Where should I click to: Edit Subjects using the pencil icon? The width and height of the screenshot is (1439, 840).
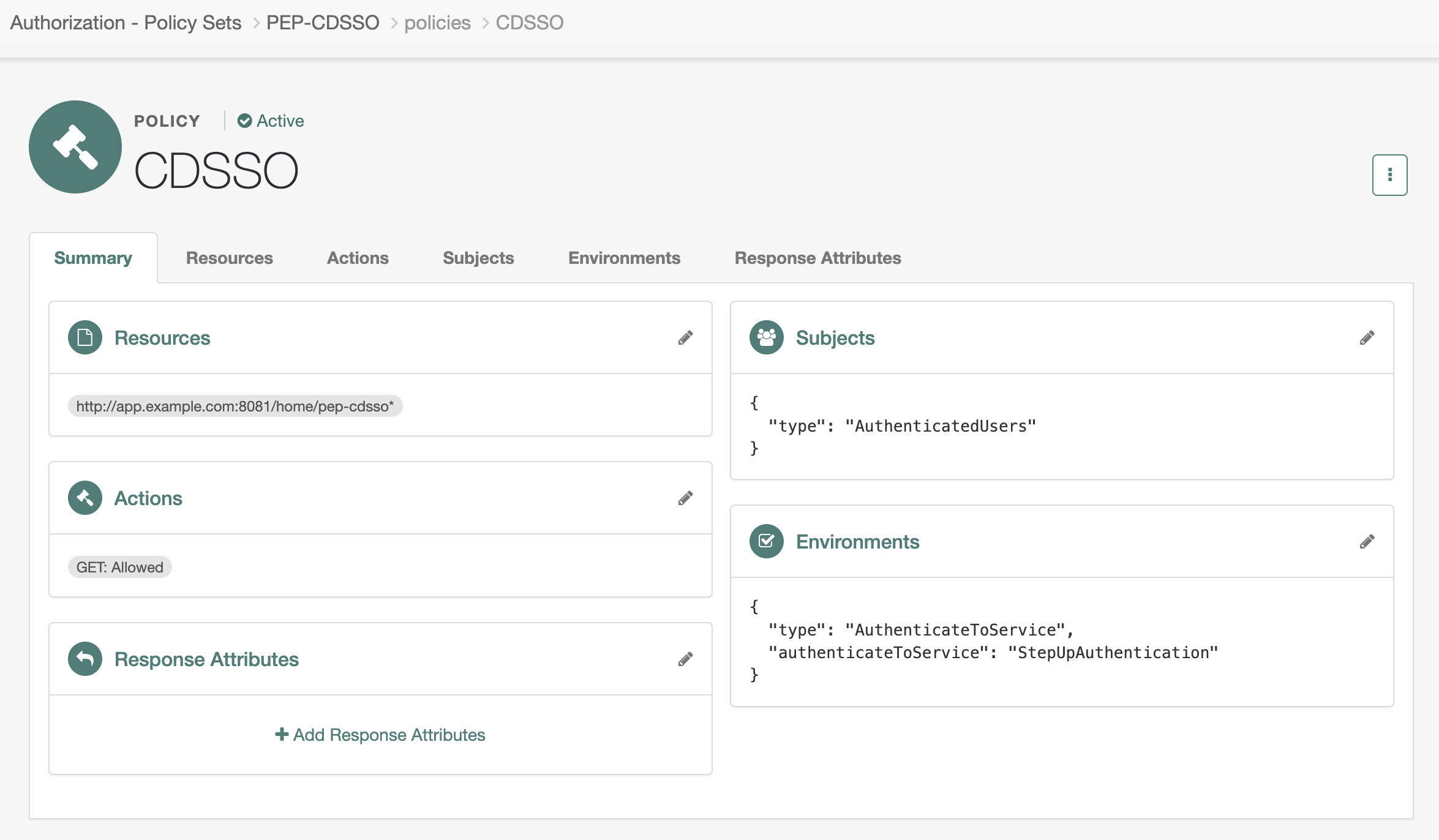[x=1367, y=338]
